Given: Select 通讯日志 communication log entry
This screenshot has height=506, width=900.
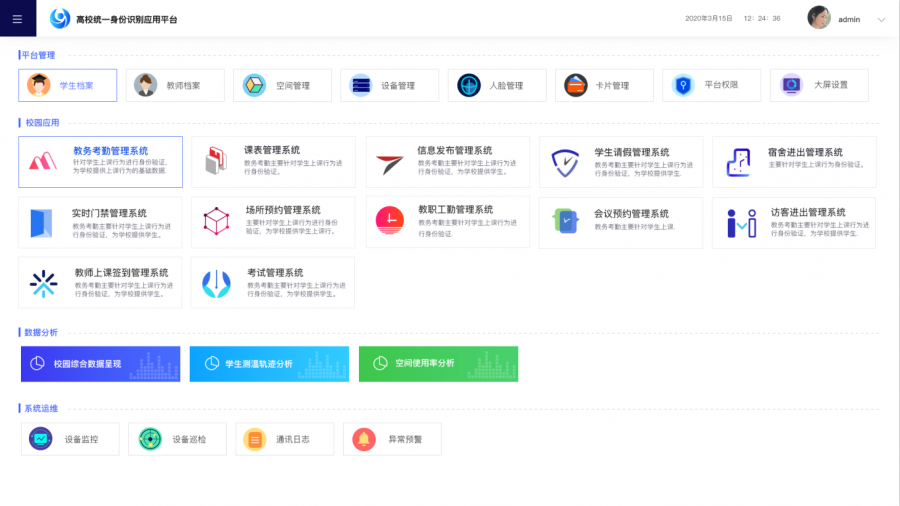Looking at the screenshot, I should click(285, 438).
